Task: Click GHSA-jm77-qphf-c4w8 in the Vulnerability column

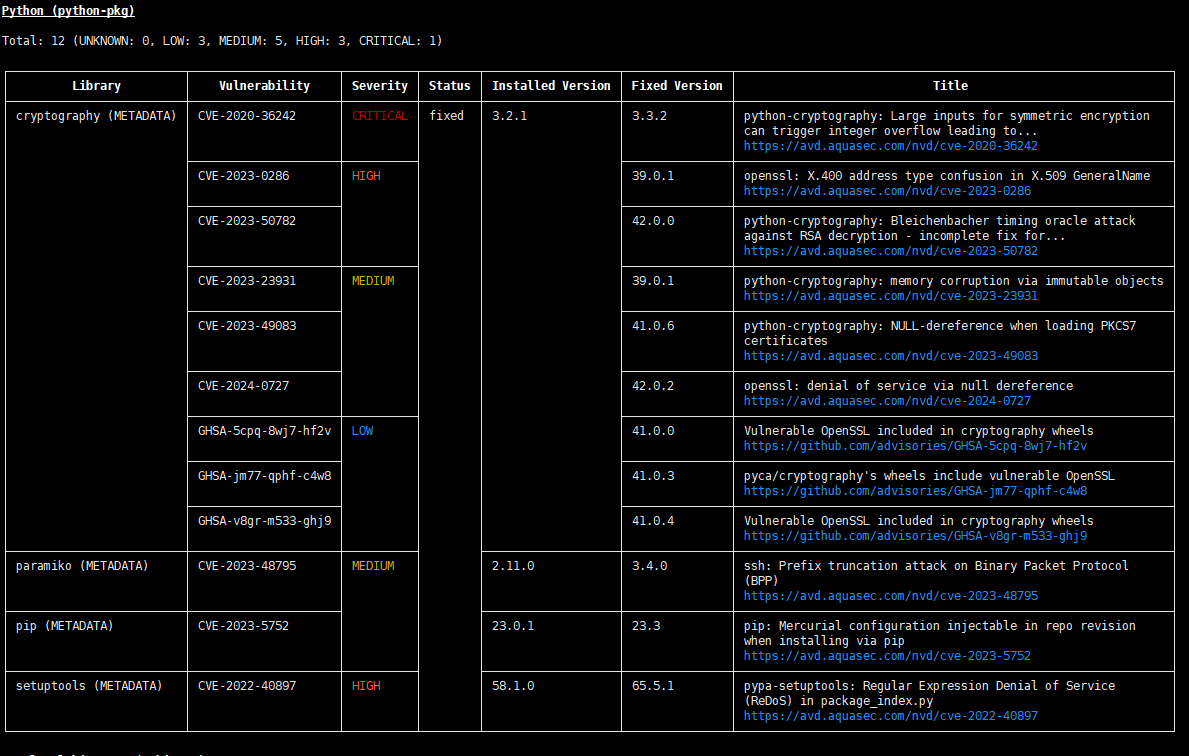Action: (265, 475)
